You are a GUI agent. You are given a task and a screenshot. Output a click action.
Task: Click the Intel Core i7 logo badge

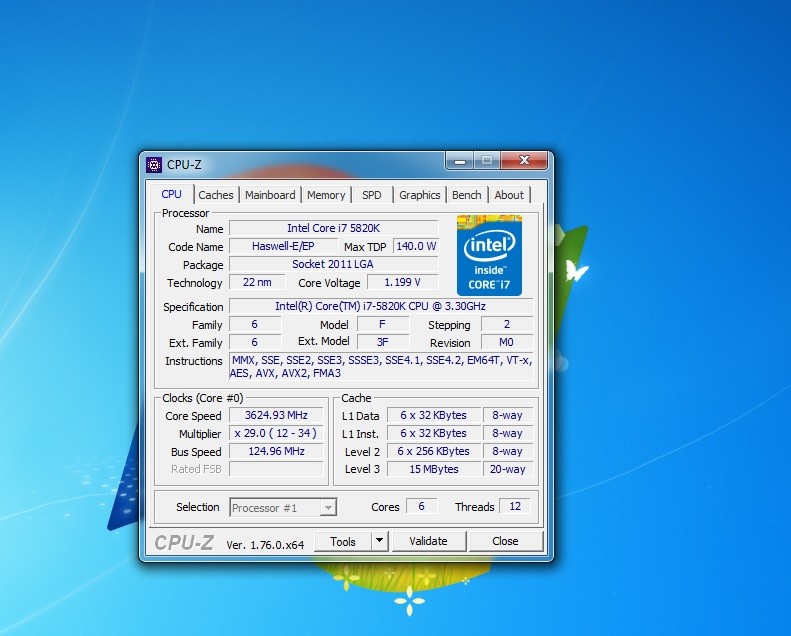[489, 255]
